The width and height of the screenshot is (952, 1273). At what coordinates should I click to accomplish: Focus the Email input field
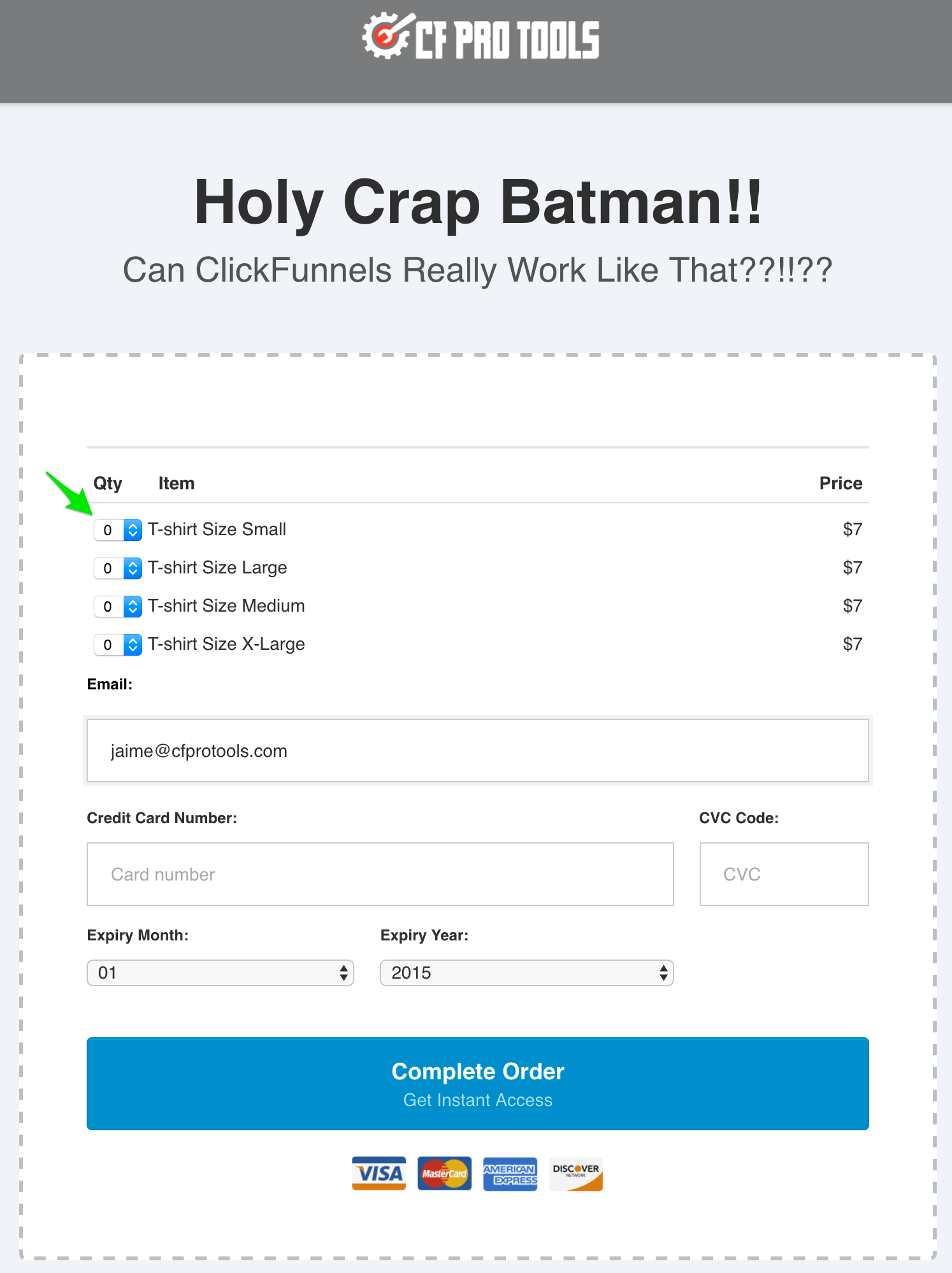pyautogui.click(x=477, y=751)
